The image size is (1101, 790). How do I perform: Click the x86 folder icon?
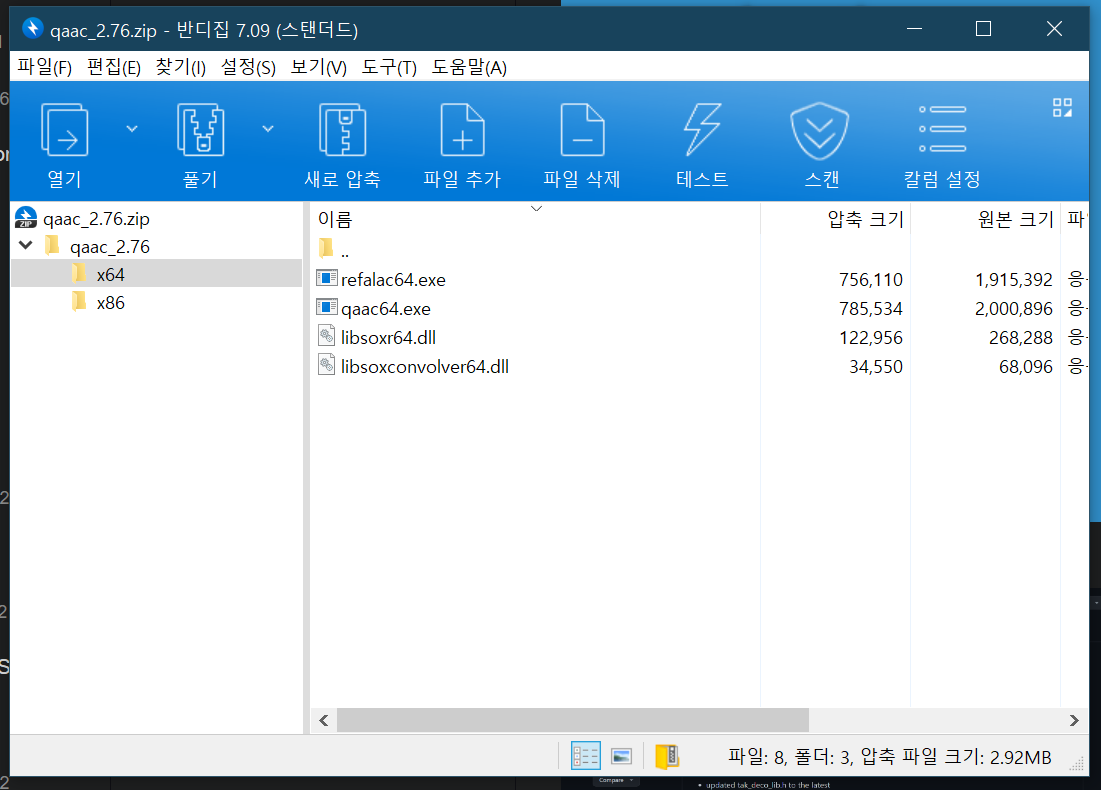[79, 302]
